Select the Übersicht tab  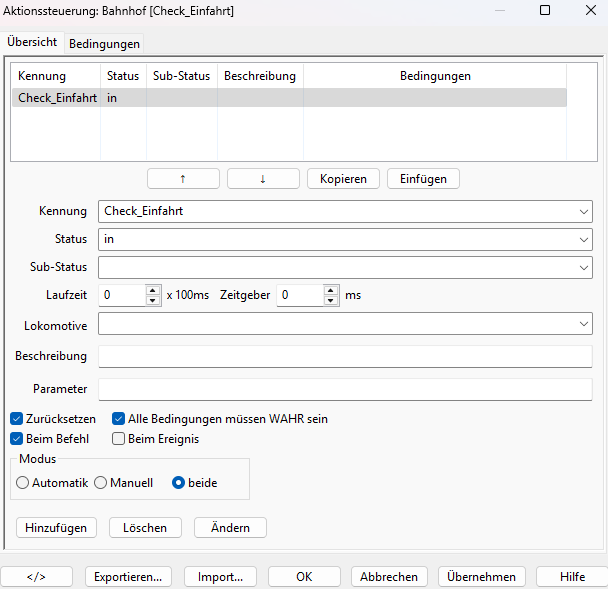pyautogui.click(x=32, y=43)
